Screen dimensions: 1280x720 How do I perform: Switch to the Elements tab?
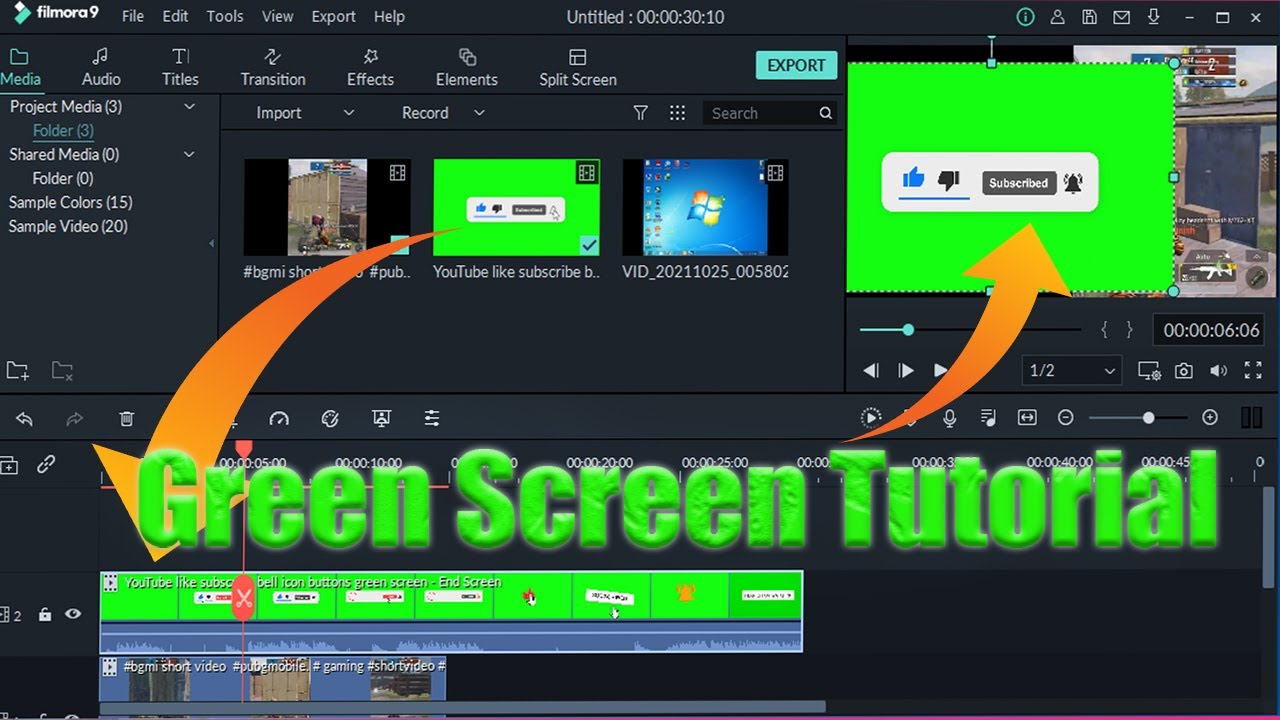click(466, 68)
